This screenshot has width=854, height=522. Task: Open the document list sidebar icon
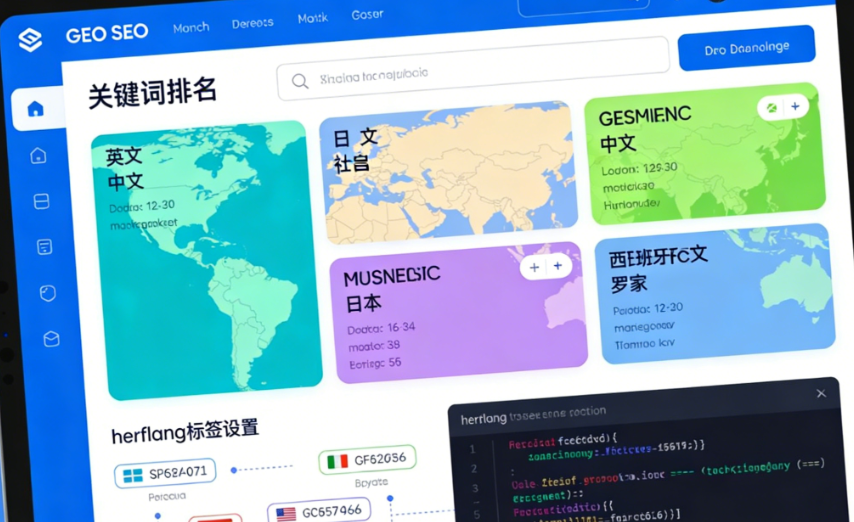45,247
